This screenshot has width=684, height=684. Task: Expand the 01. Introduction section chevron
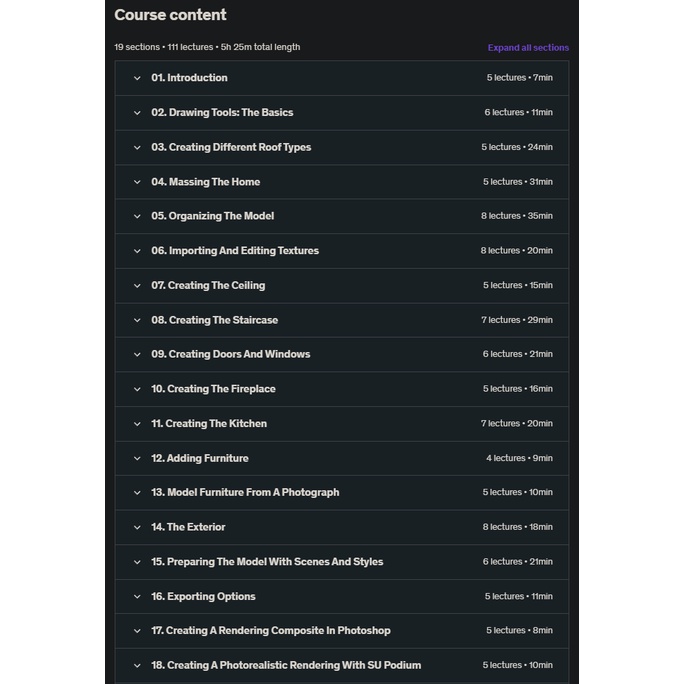137,78
